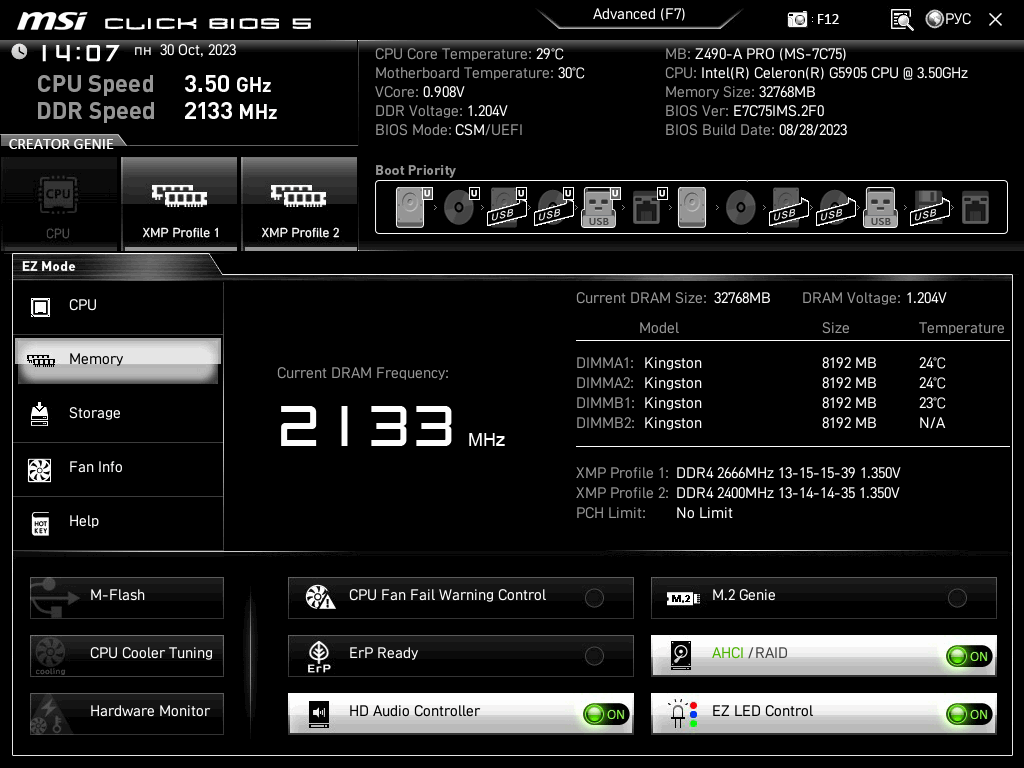Open CPU Cooler Tuning

[x=127, y=656]
